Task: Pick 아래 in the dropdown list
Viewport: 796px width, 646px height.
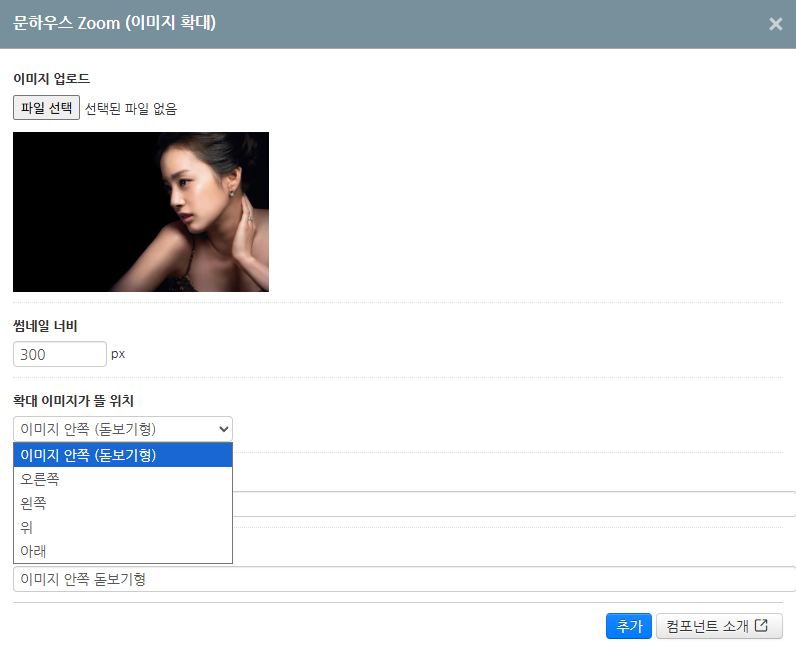Action: point(123,551)
